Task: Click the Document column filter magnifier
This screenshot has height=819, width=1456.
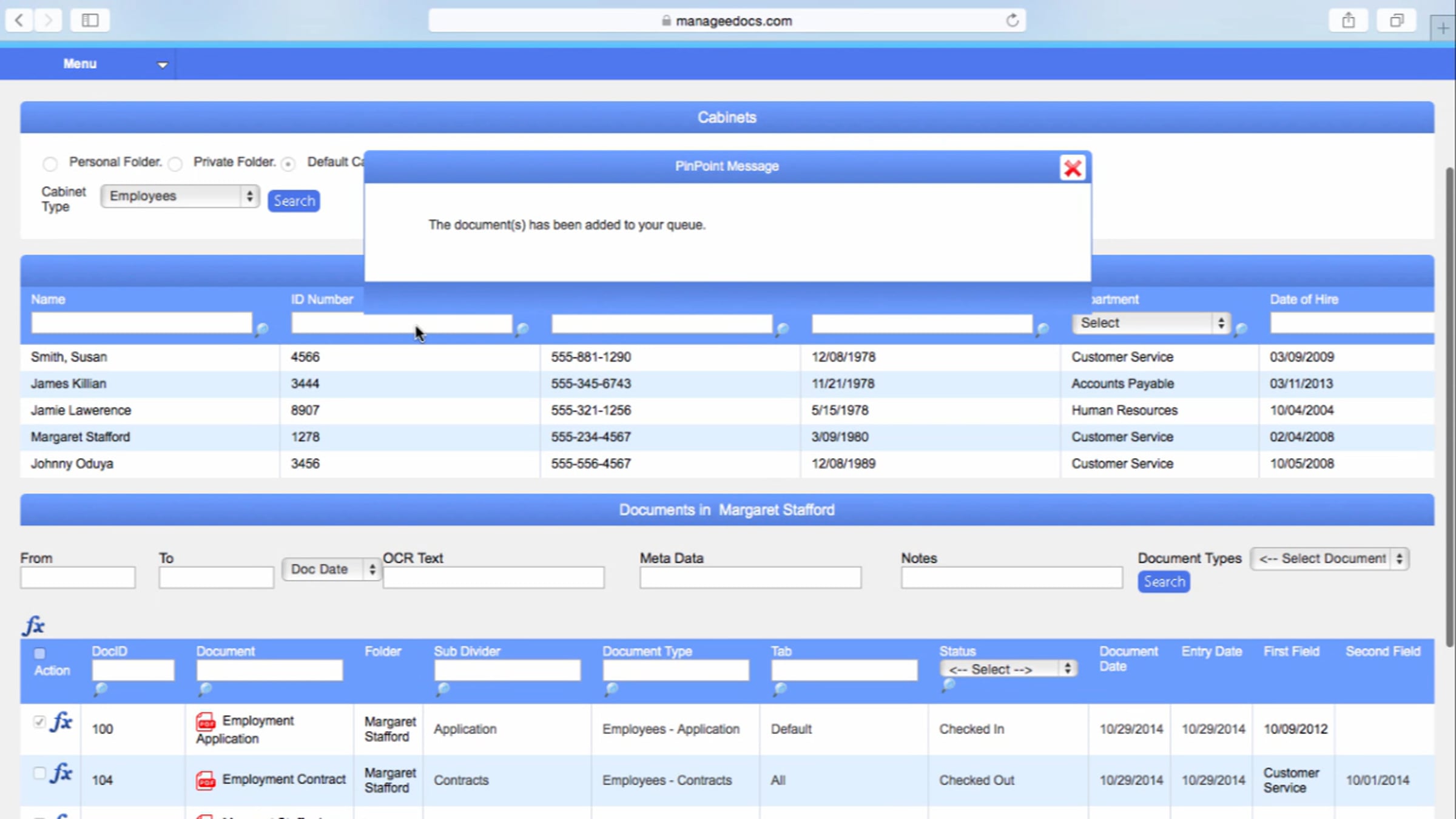Action: click(205, 689)
